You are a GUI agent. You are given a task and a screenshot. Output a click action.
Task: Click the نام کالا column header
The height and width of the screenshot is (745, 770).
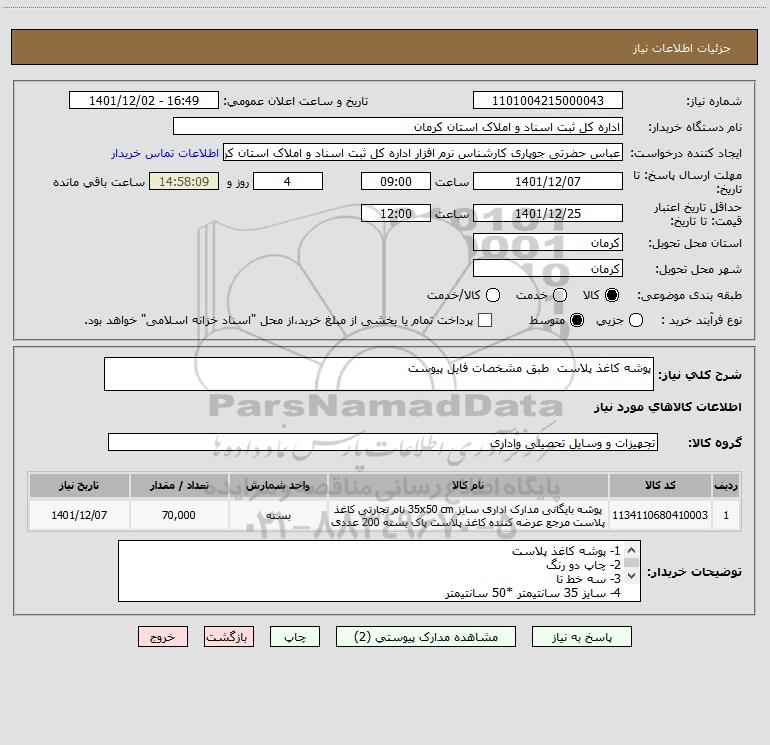(468, 485)
